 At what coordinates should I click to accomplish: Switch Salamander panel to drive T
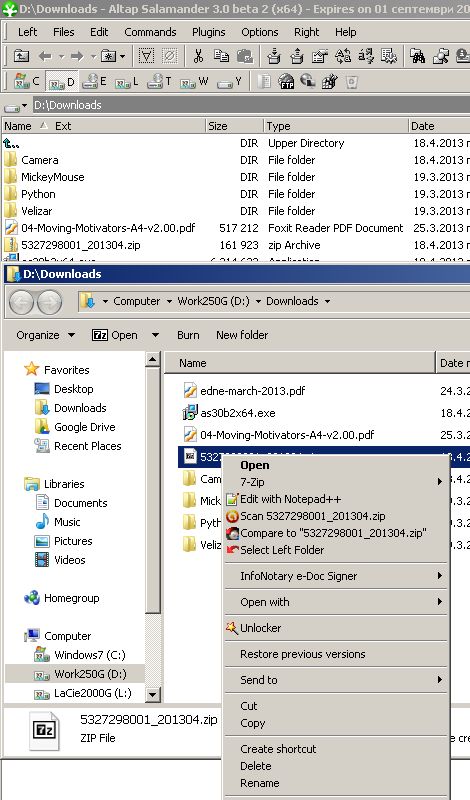click(x=159, y=82)
